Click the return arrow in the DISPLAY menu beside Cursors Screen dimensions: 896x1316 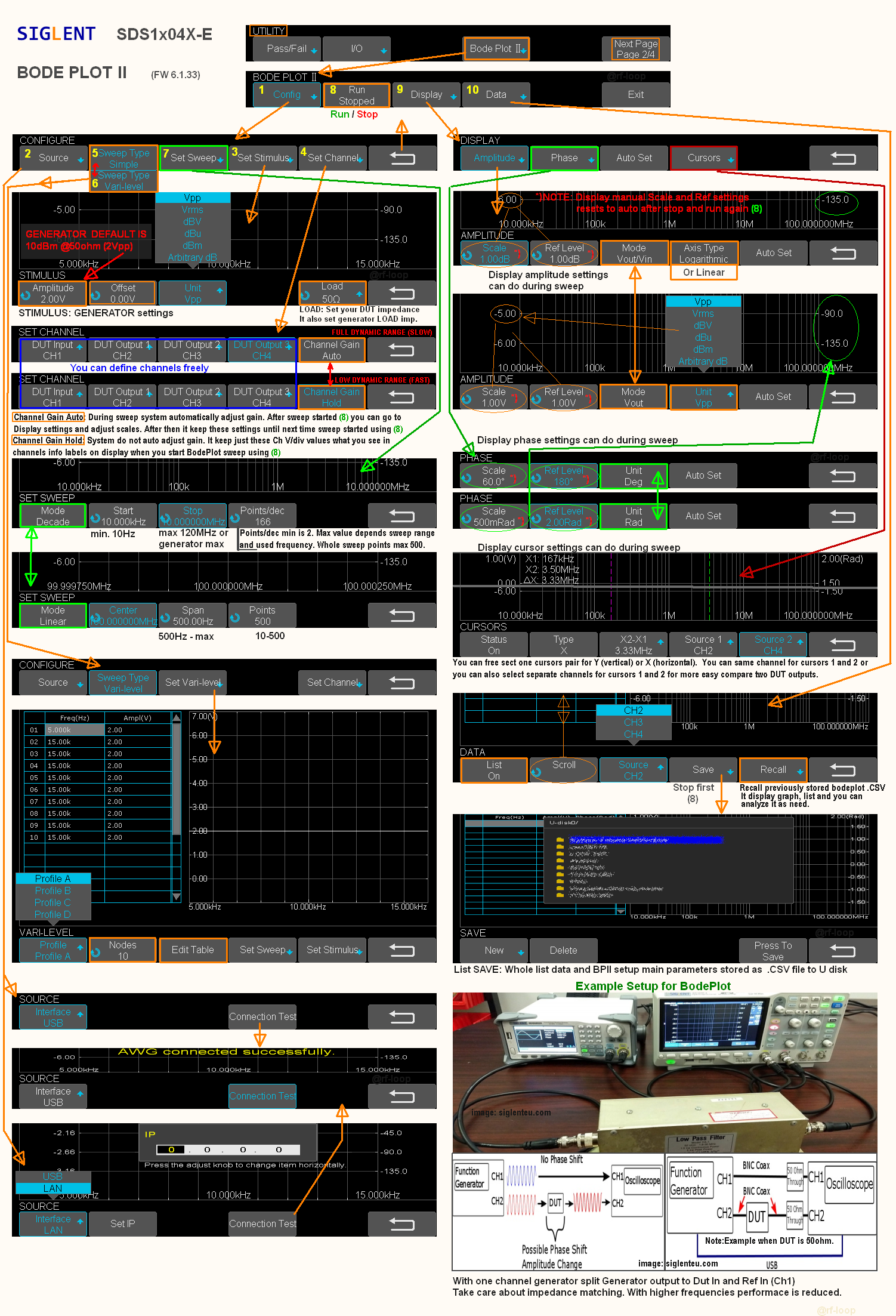[843, 158]
